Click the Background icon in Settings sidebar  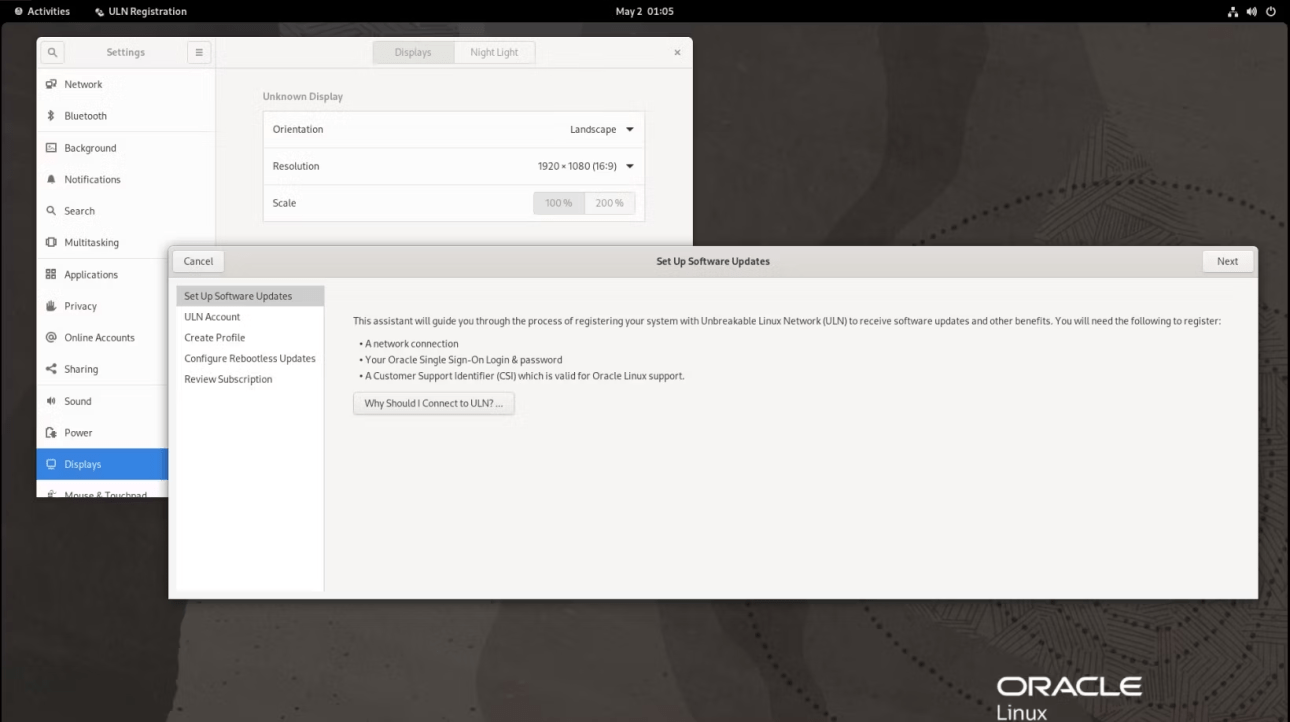[x=51, y=148]
